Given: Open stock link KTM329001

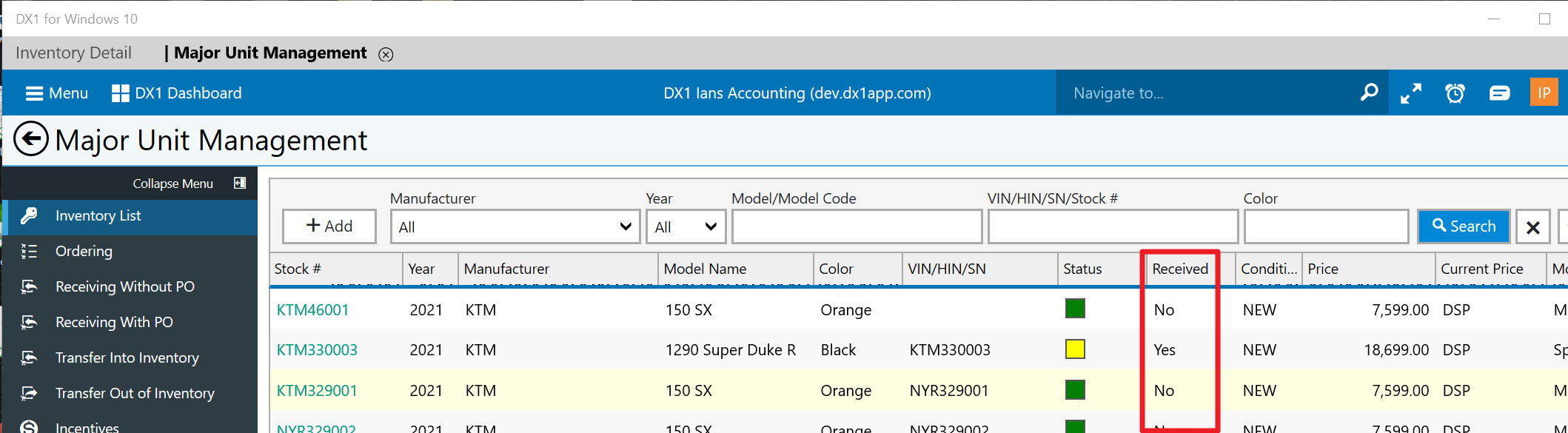Looking at the screenshot, I should pos(317,391).
